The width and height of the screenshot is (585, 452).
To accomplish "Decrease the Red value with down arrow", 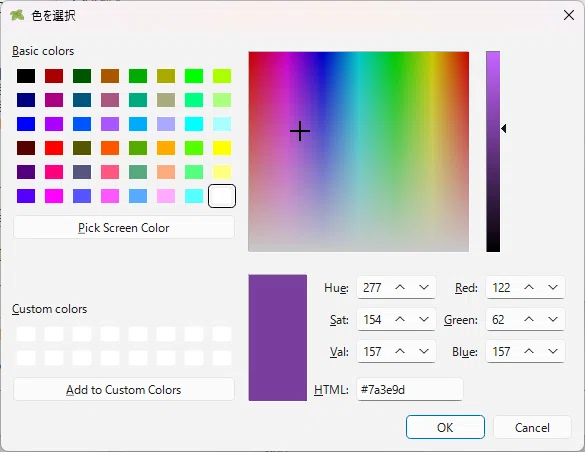I will (x=553, y=287).
